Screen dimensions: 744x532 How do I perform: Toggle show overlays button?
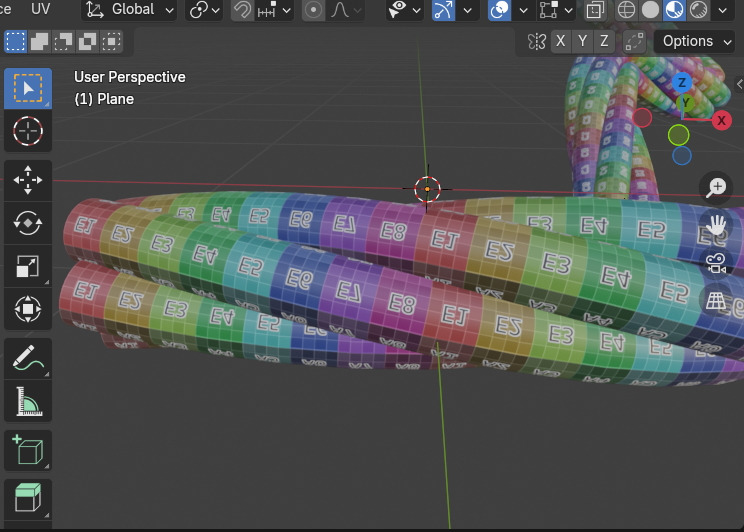499,10
